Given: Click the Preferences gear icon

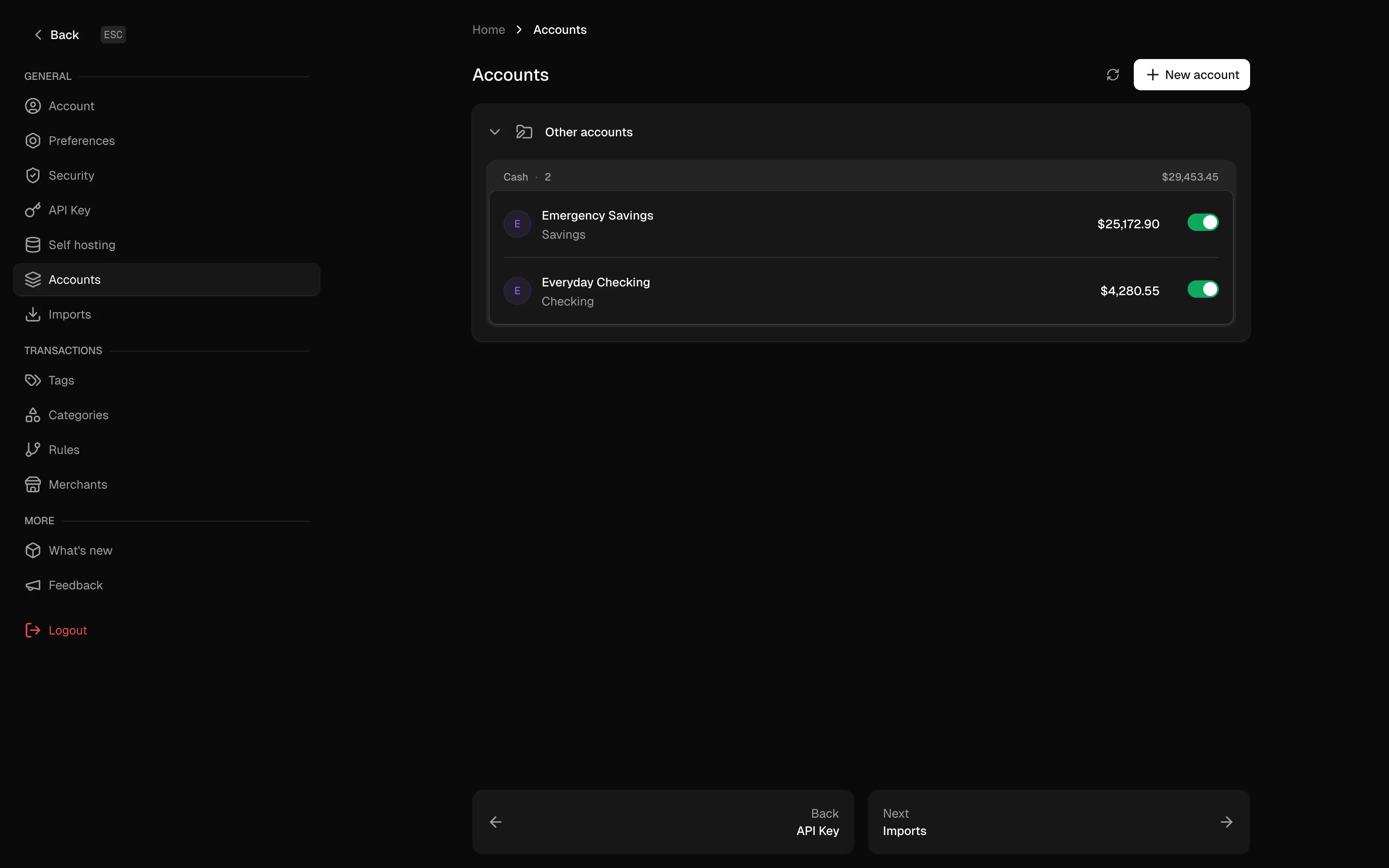Looking at the screenshot, I should pyautogui.click(x=33, y=141).
